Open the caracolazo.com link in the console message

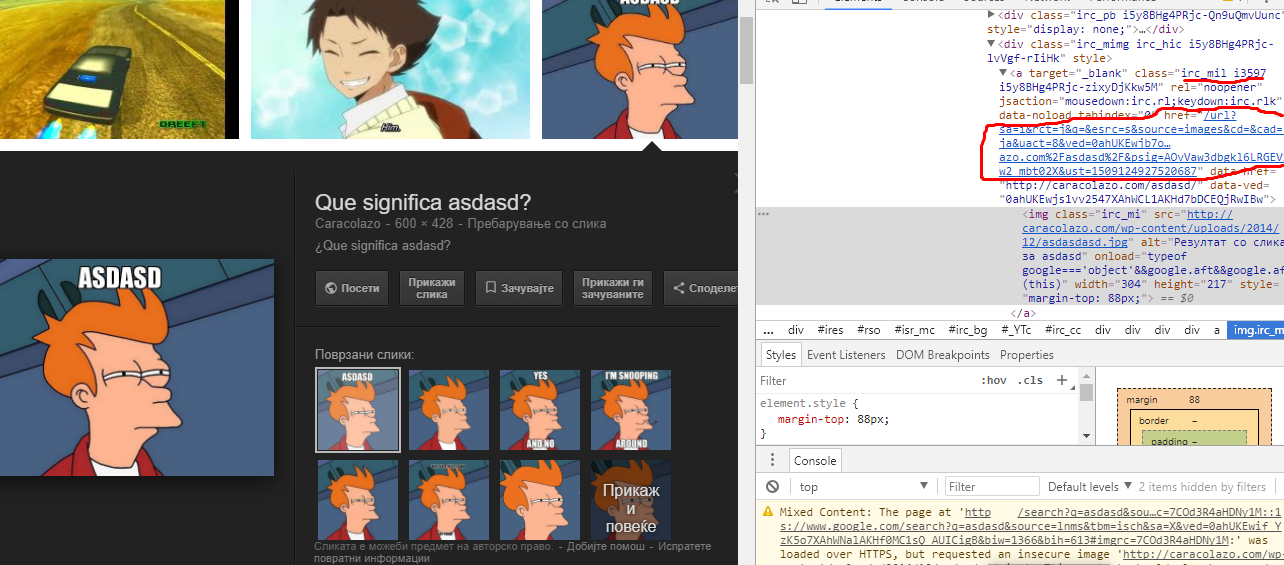[1202, 554]
